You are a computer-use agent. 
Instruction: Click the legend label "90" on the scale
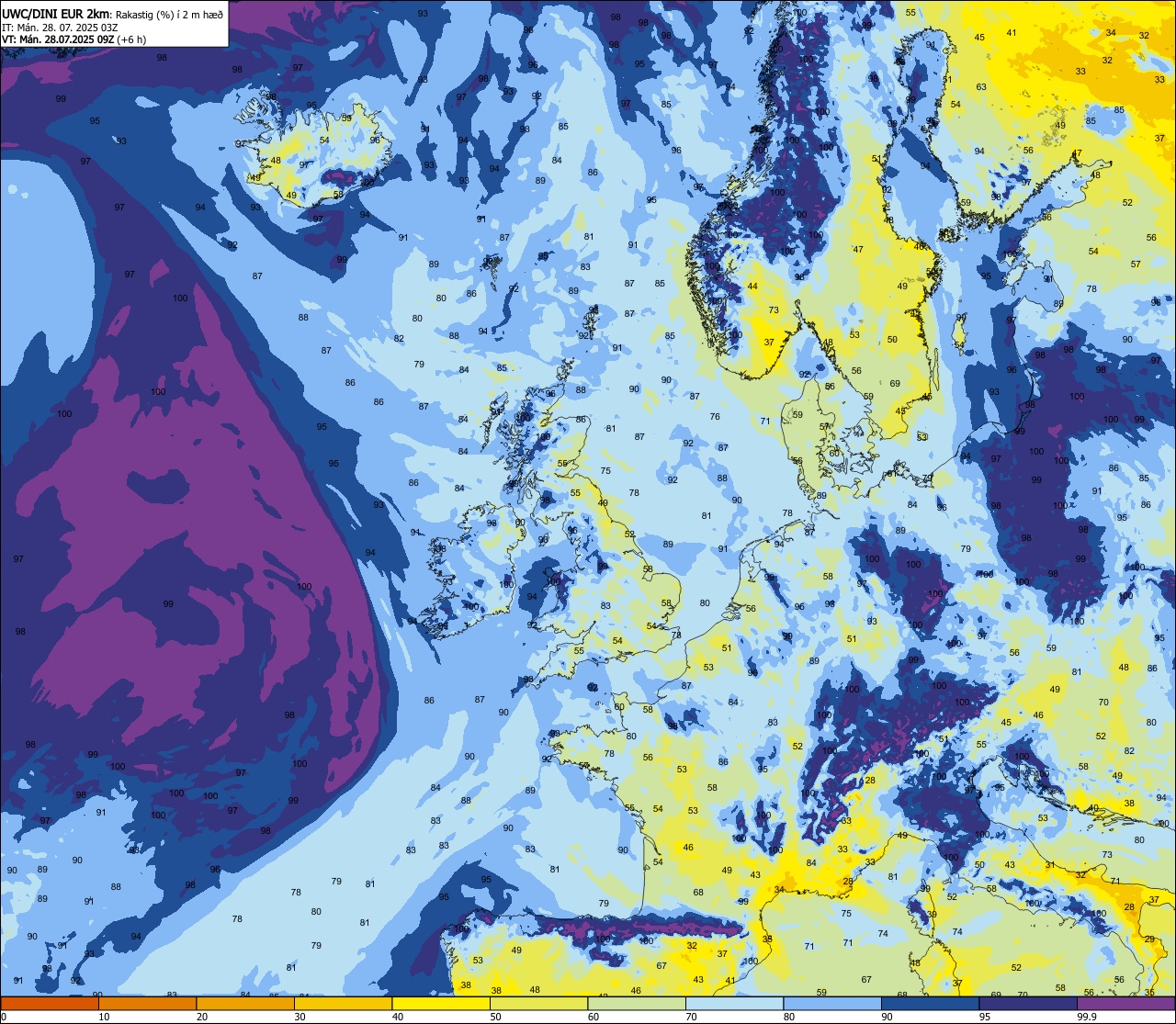point(887,1017)
